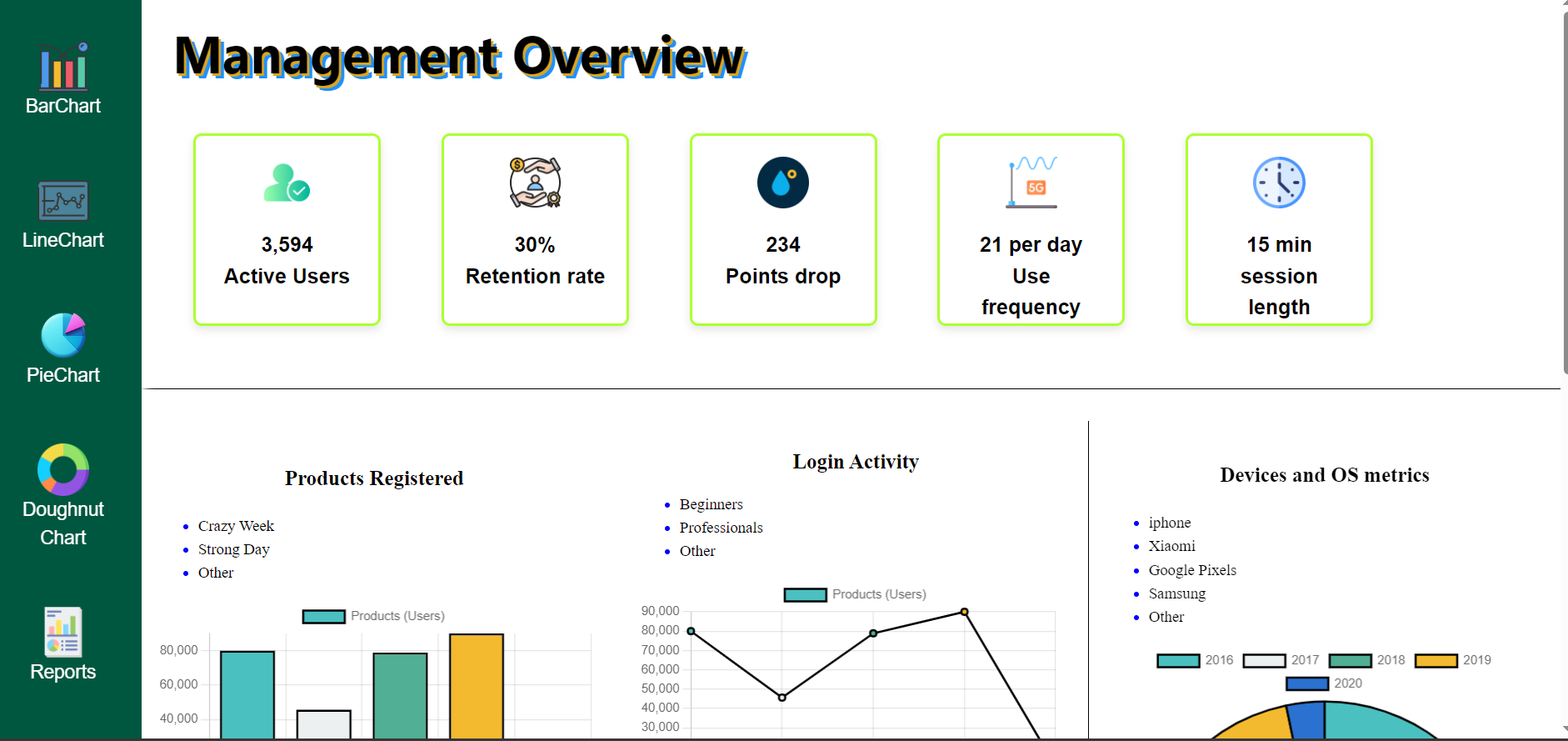Click the 5G Use frequency icon

[x=1031, y=183]
